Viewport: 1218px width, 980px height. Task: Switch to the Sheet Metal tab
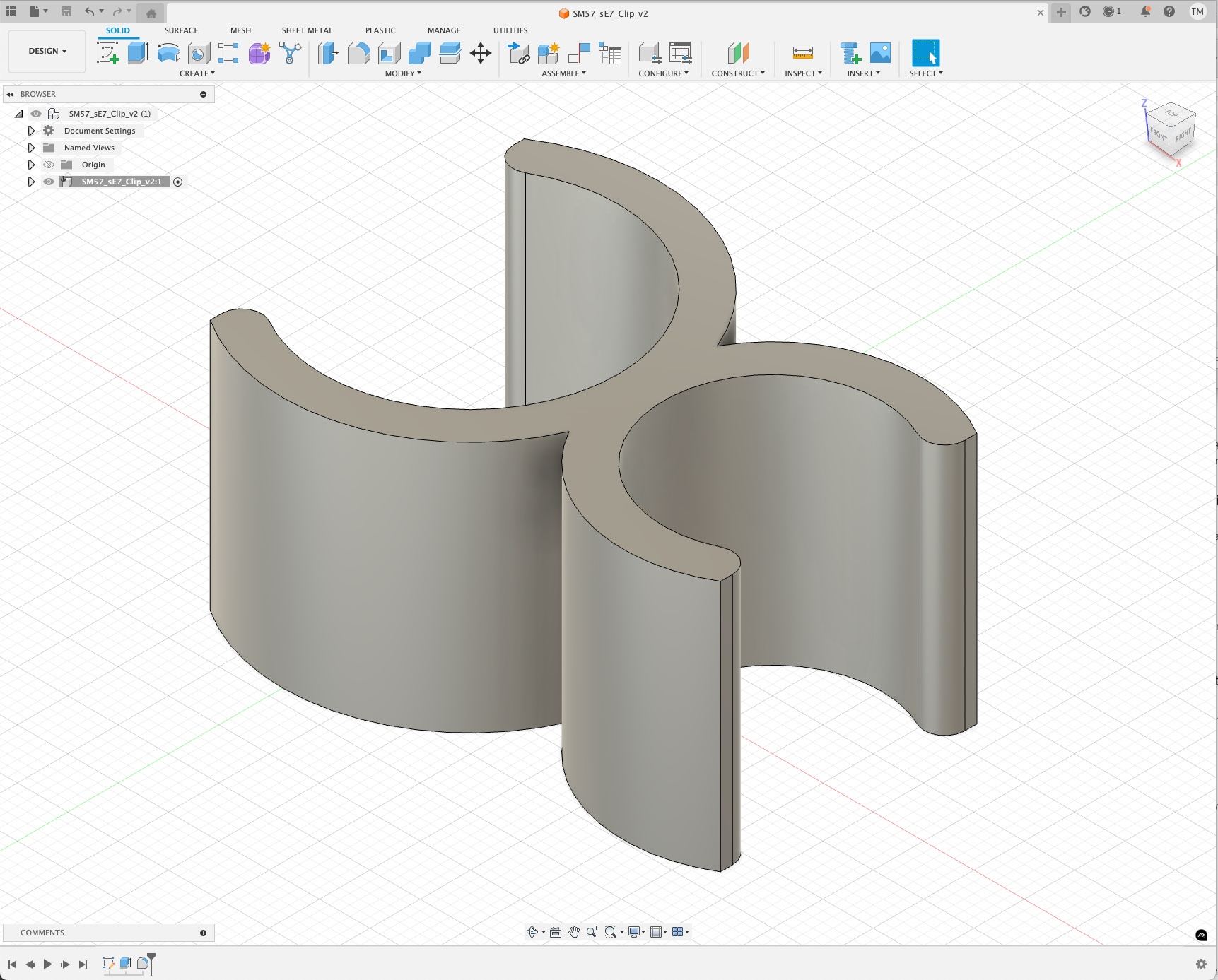pos(307,30)
